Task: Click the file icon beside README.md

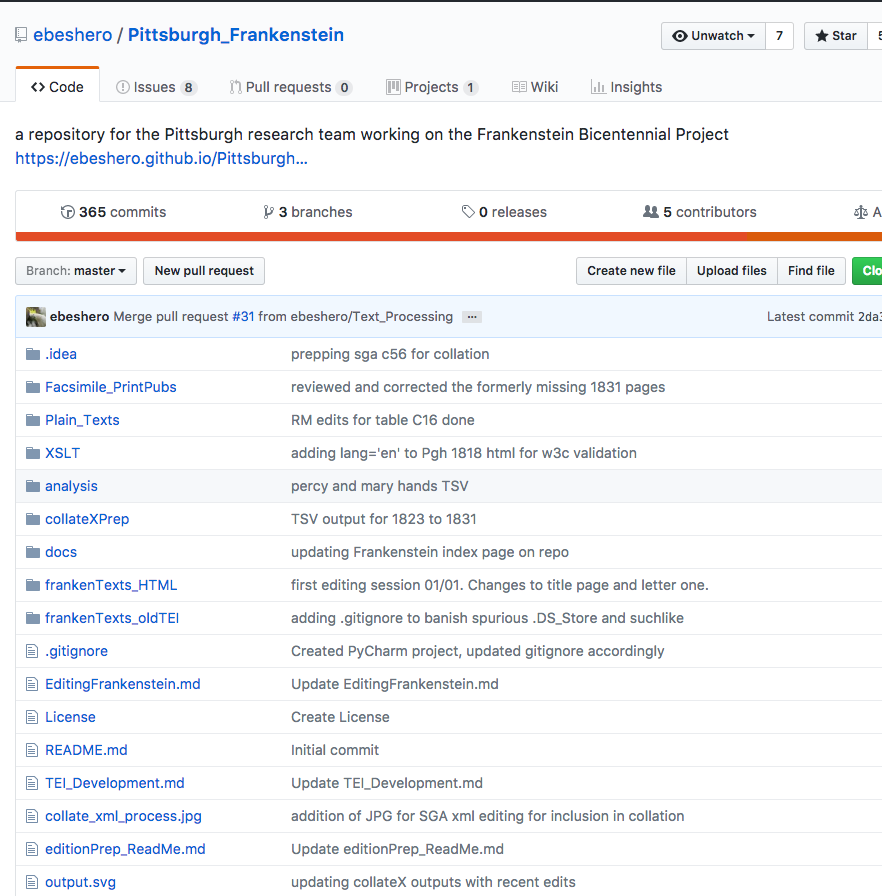Action: [32, 750]
